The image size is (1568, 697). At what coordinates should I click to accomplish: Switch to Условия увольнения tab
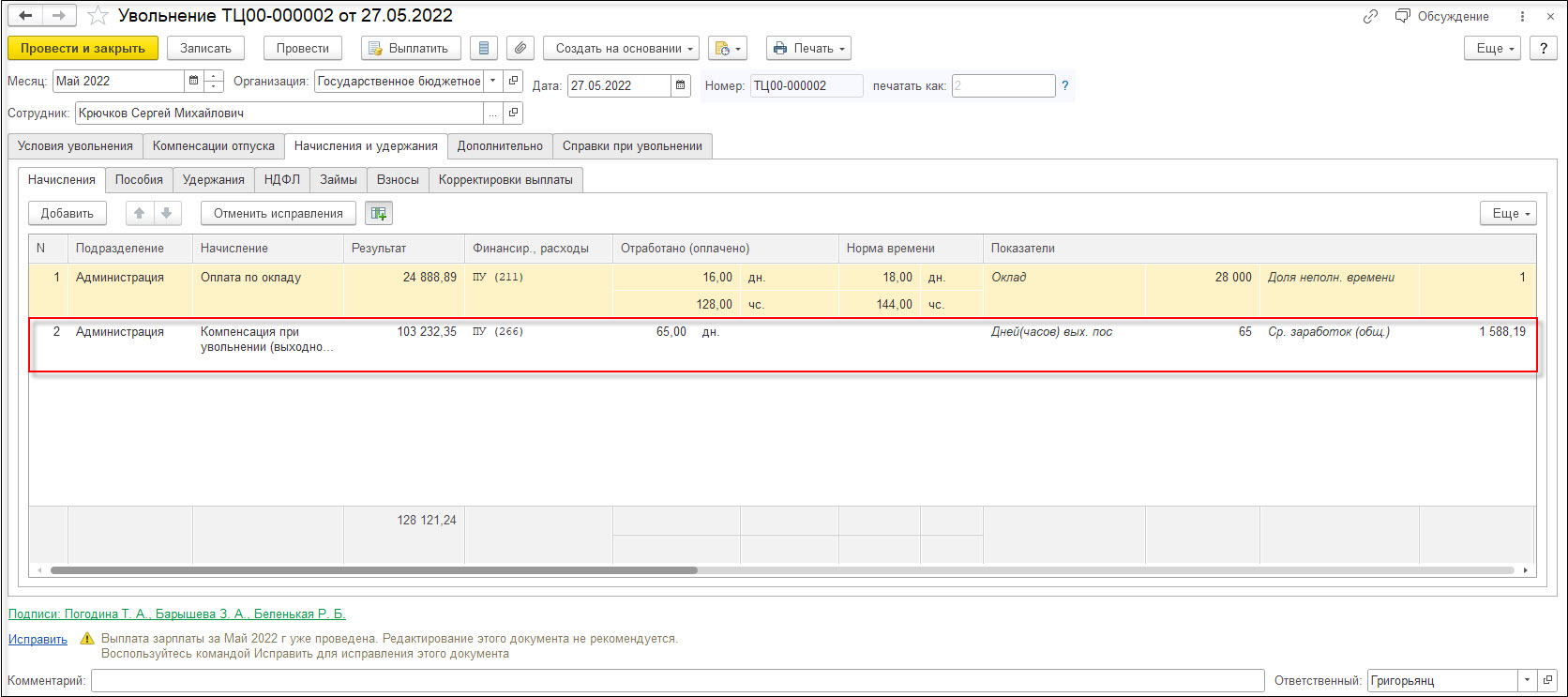tap(75, 145)
